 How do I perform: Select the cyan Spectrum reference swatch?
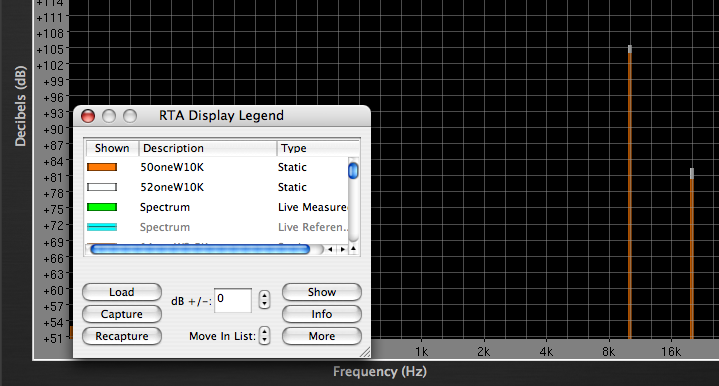[x=102, y=227]
